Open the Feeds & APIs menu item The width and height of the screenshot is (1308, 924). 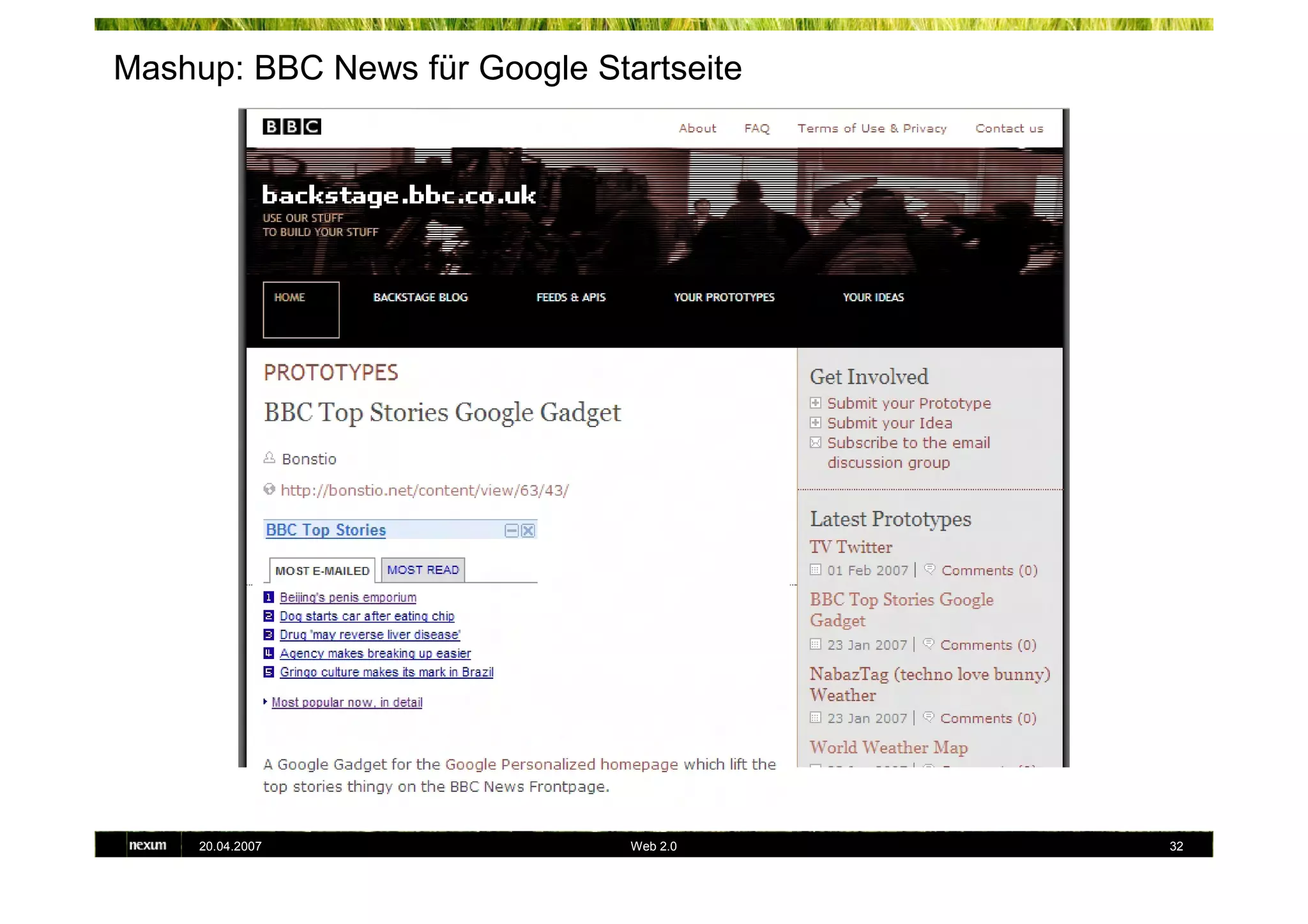coord(571,298)
